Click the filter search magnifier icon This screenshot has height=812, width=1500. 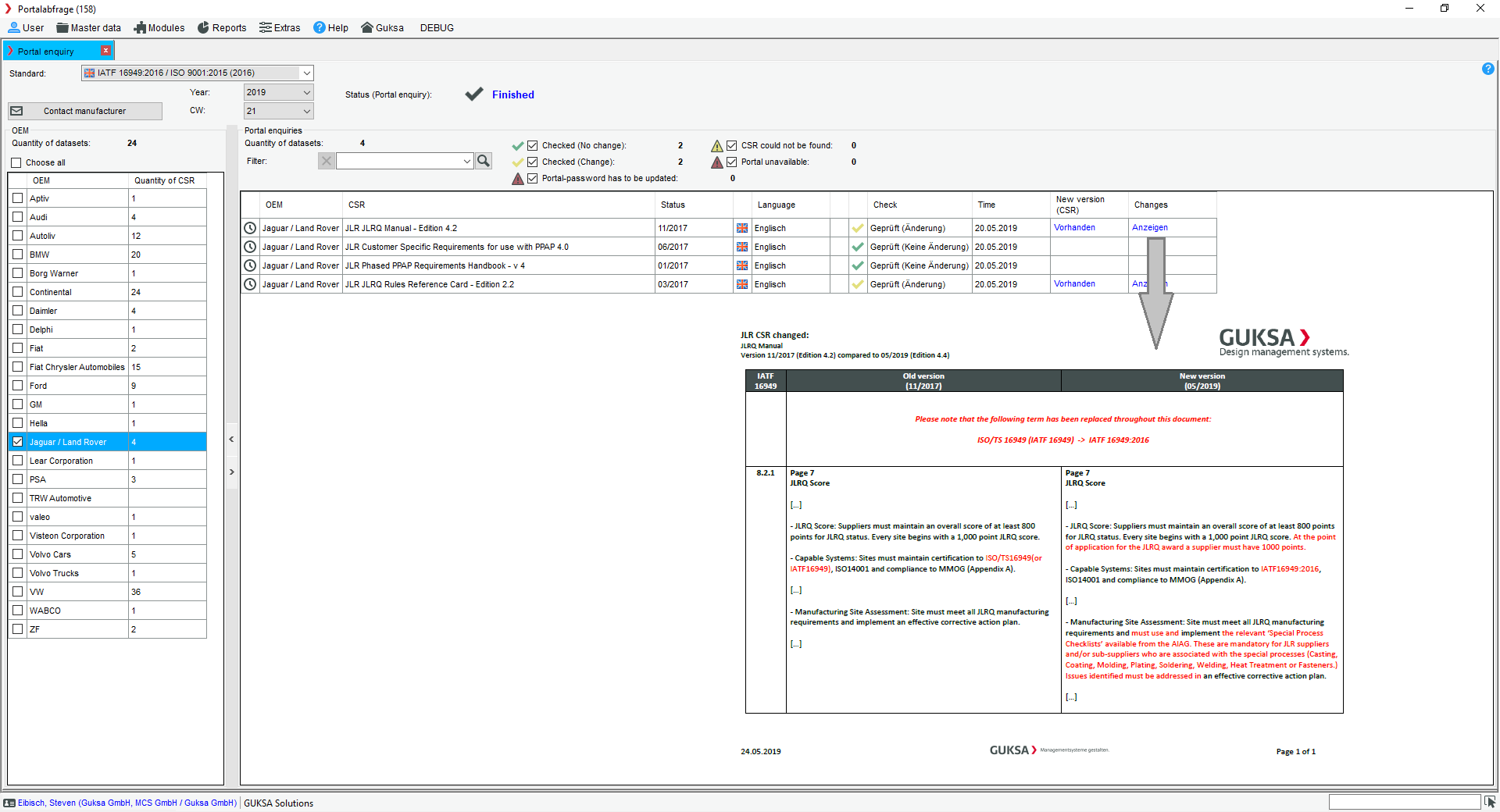(484, 161)
